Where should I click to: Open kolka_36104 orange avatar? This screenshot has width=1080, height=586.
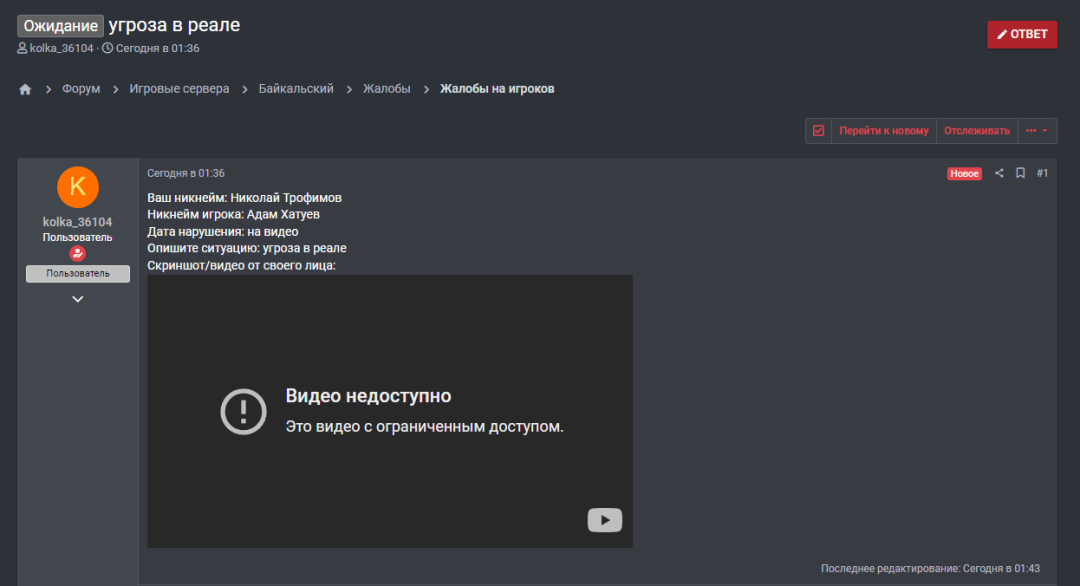click(x=78, y=187)
